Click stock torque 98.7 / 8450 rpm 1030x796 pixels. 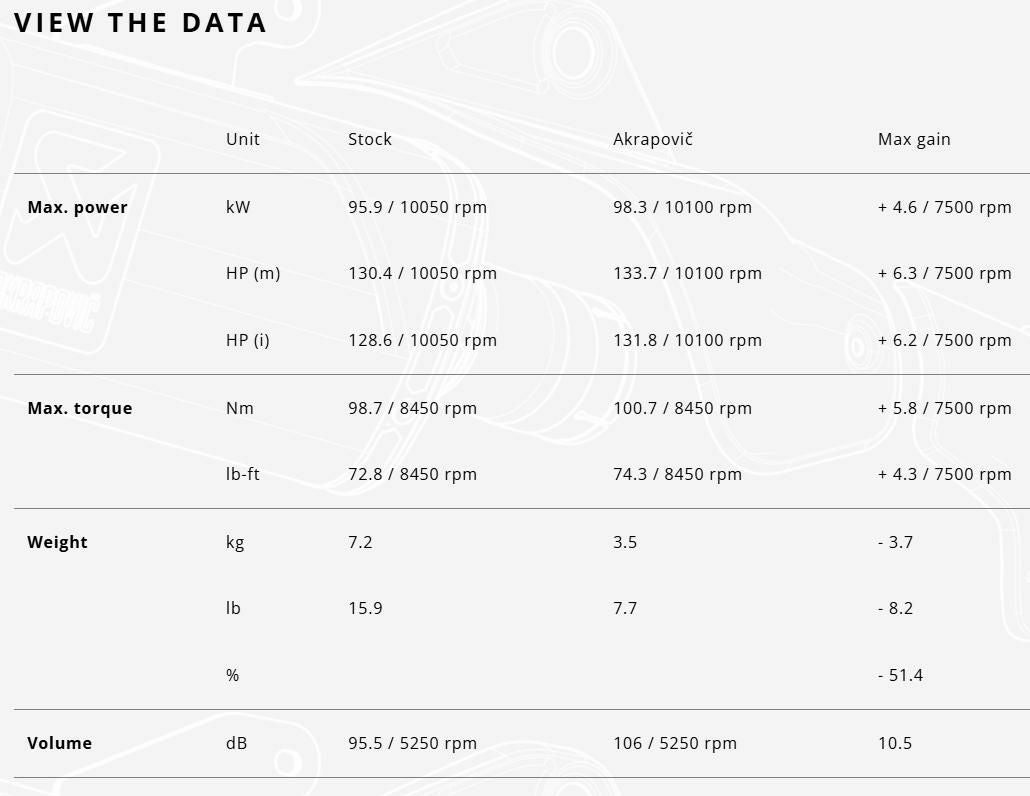click(x=412, y=408)
